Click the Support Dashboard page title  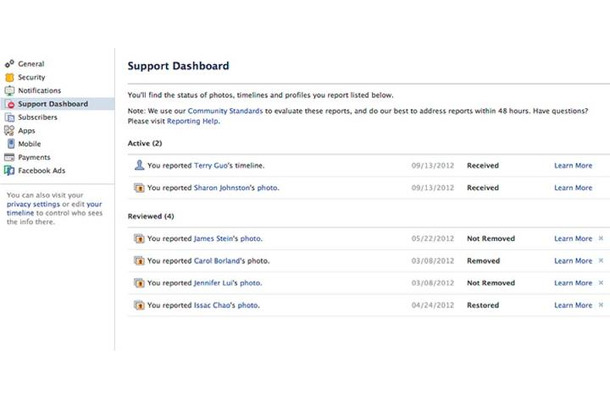(178, 66)
